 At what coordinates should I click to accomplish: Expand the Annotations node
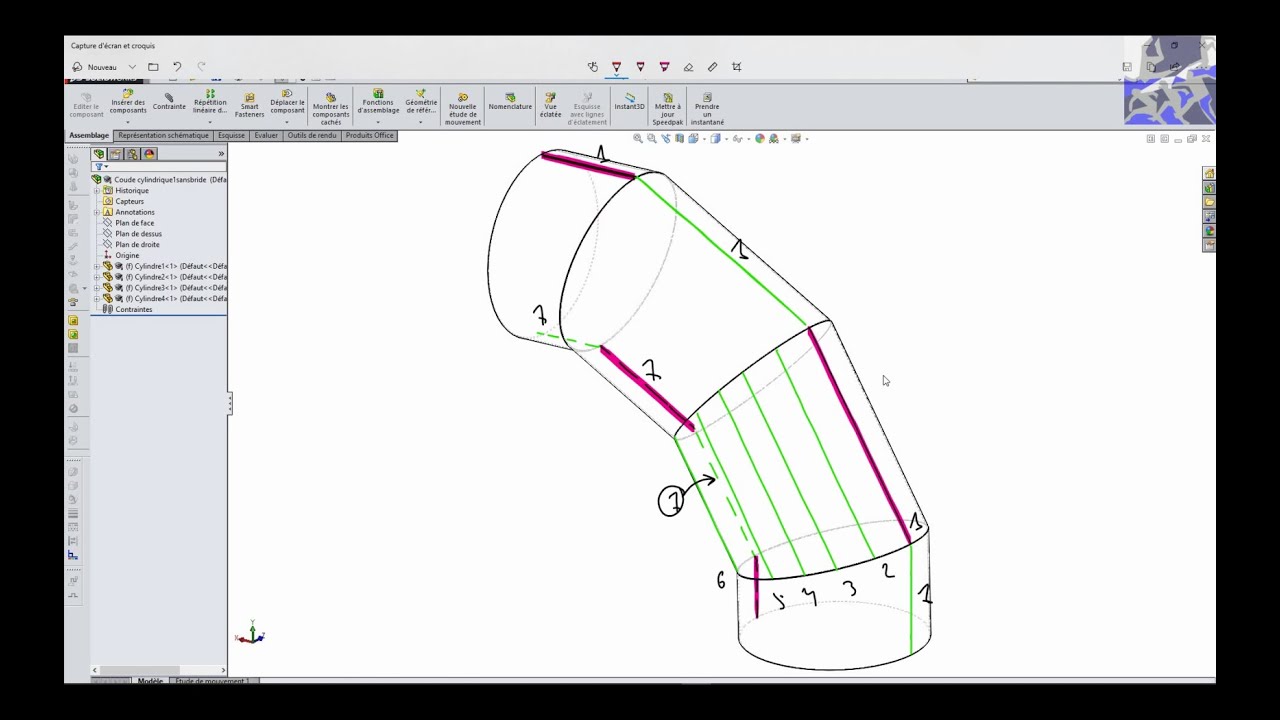tap(97, 212)
